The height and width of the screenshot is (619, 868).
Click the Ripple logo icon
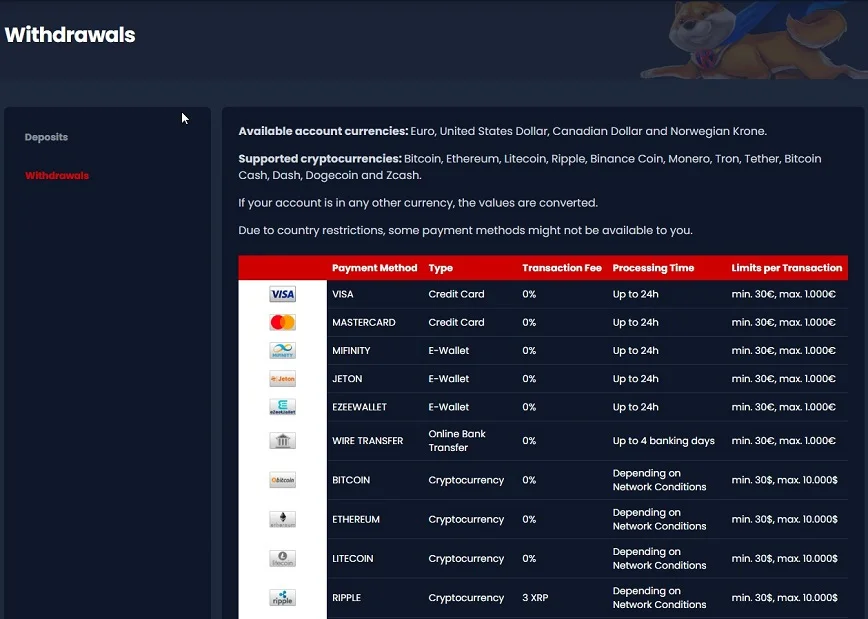click(282, 598)
